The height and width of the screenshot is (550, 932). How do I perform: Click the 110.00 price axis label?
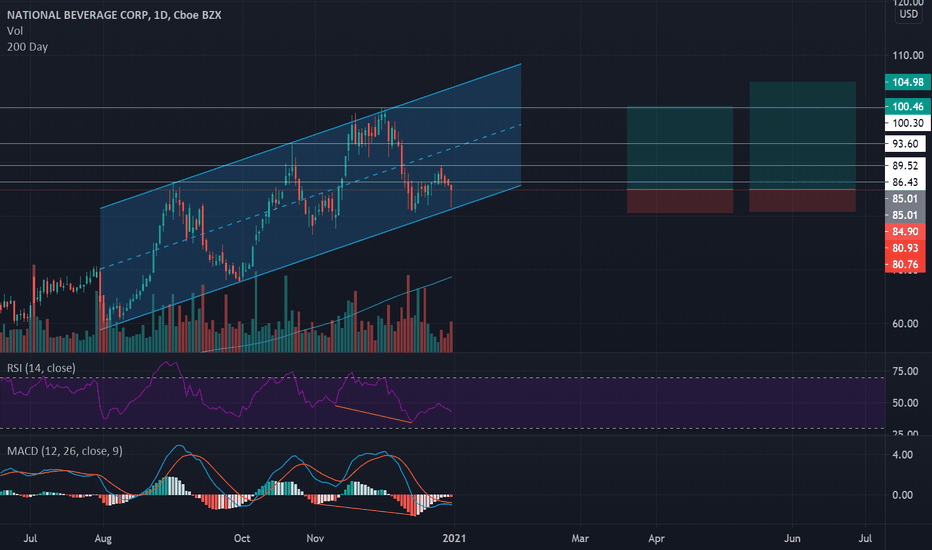(x=908, y=55)
